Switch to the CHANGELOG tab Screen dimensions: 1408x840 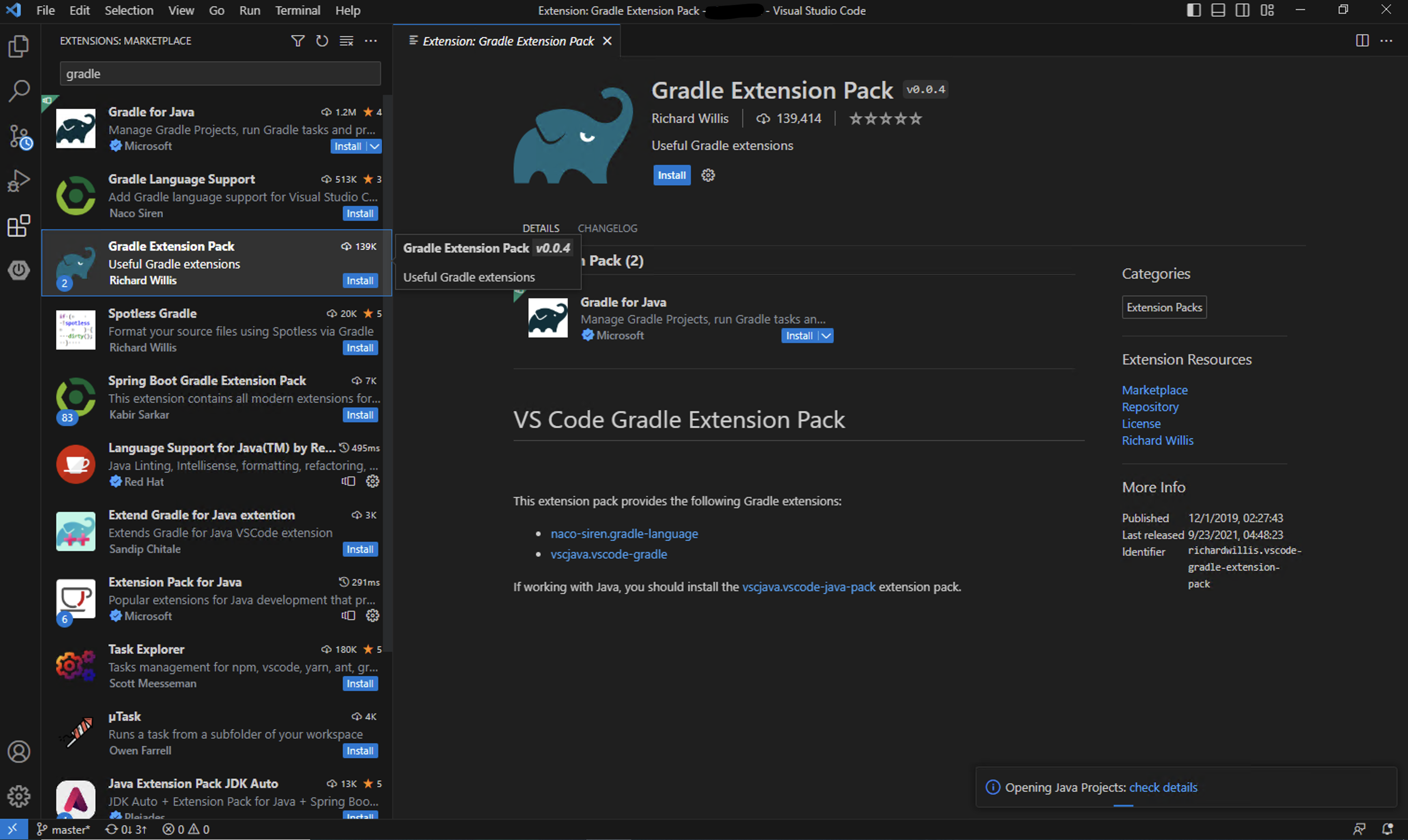click(607, 228)
